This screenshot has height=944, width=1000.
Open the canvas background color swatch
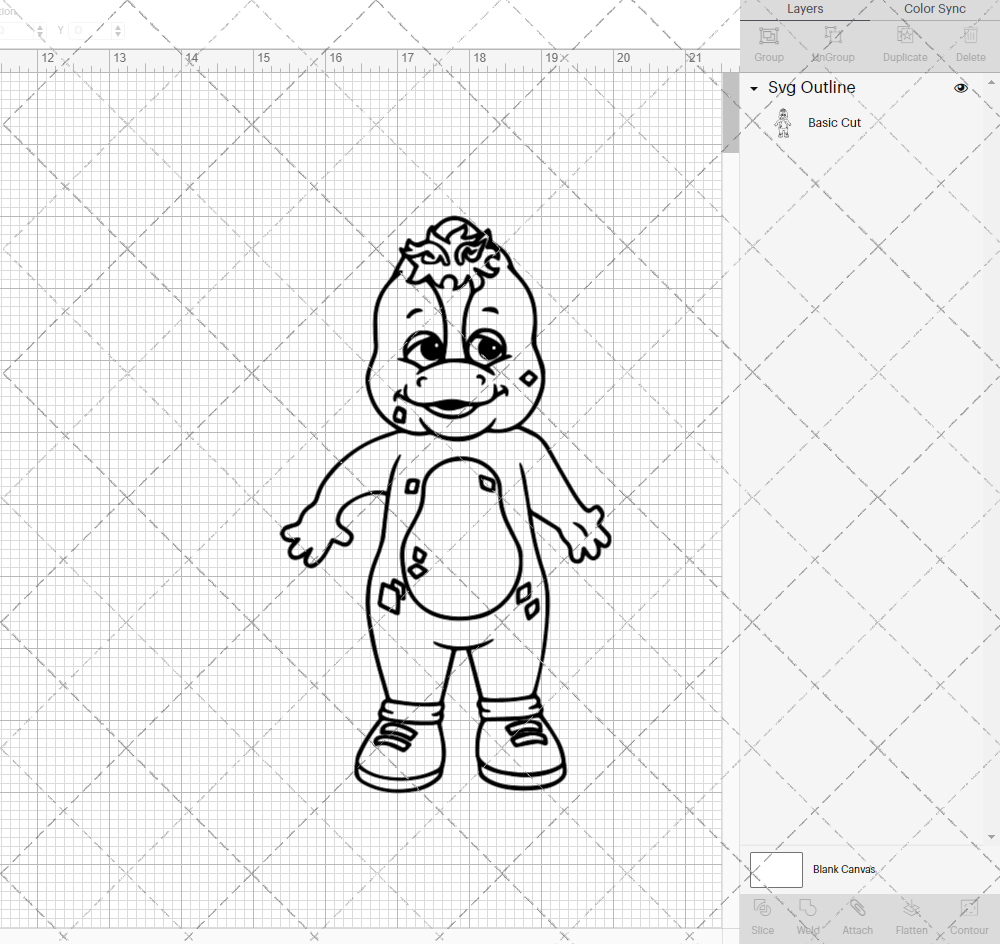click(x=776, y=869)
